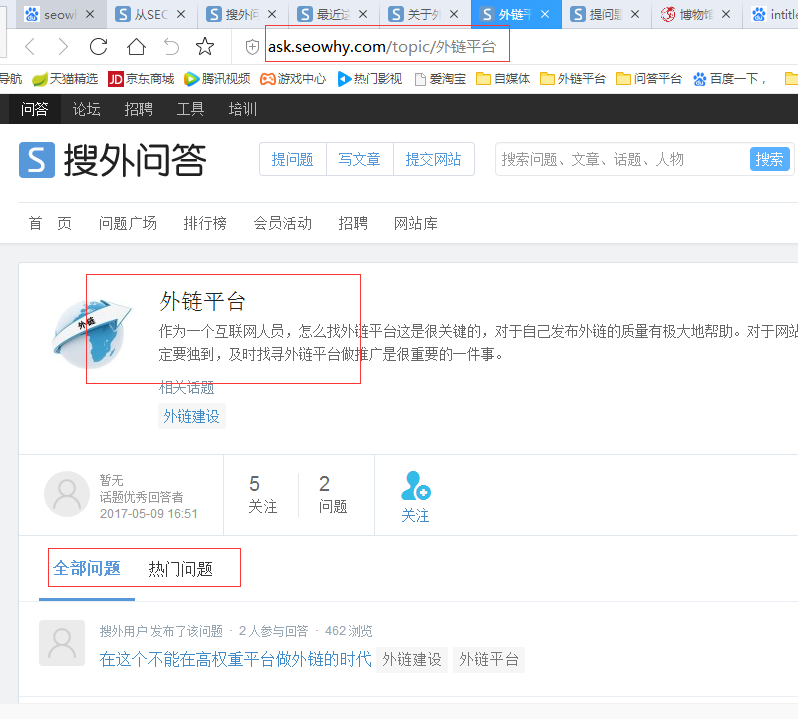This screenshot has width=798, height=719.
Task: Reload the current page
Action: coord(98,47)
